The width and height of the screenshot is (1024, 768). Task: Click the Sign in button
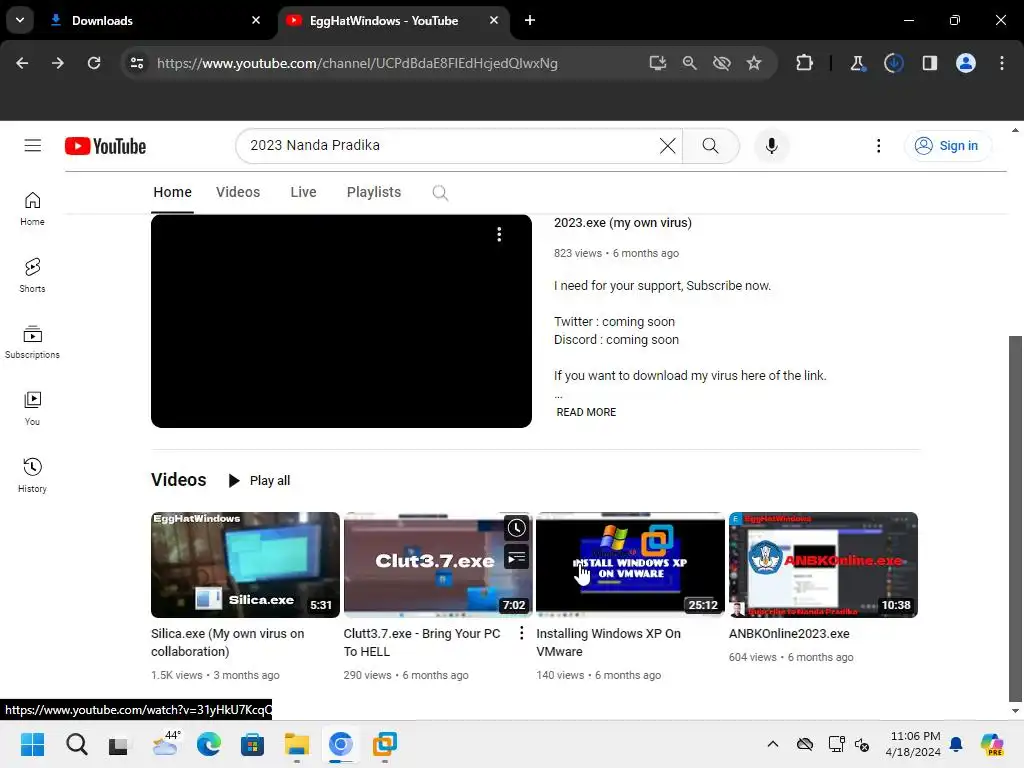click(x=948, y=146)
